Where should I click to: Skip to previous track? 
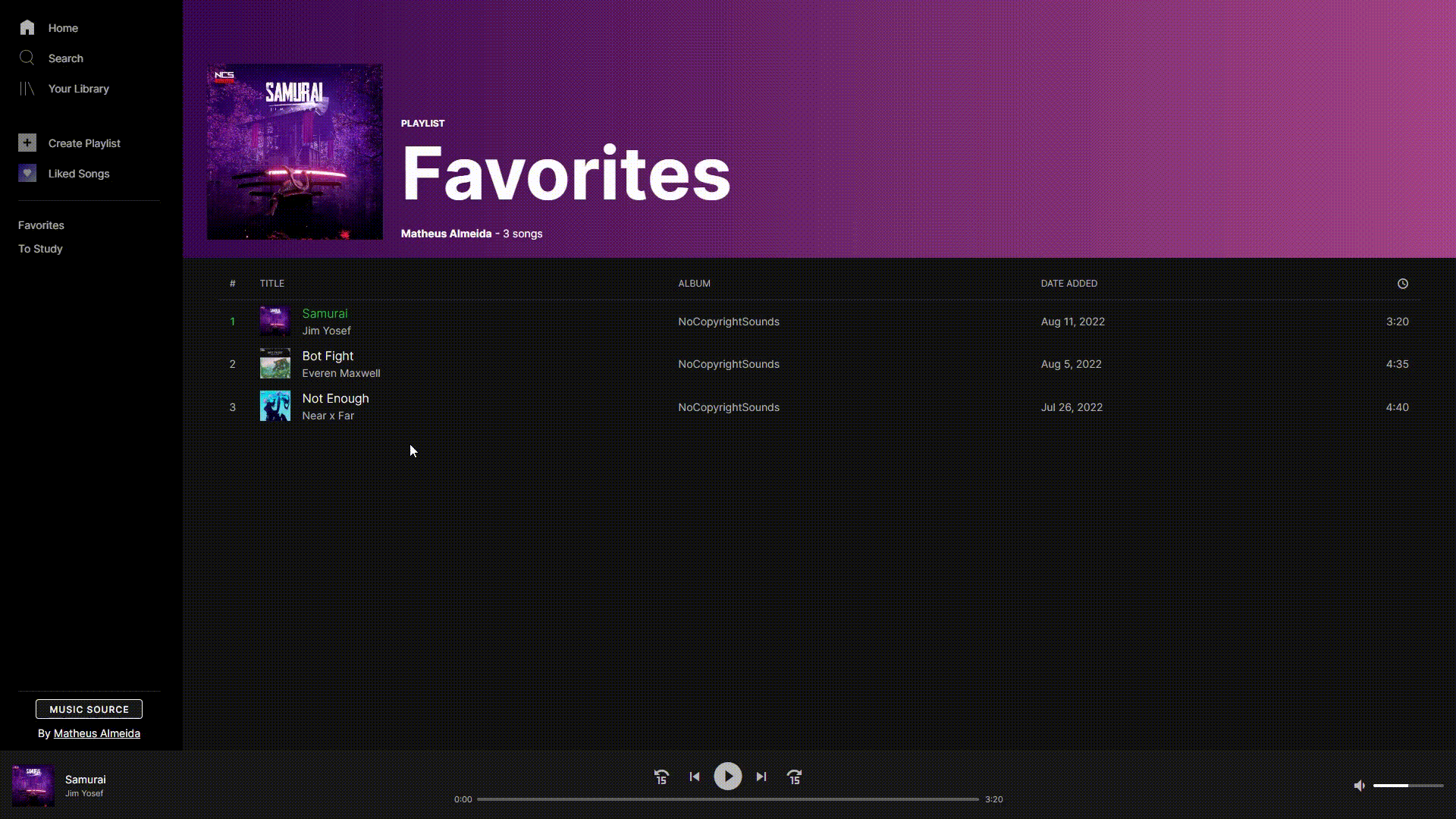click(x=695, y=777)
